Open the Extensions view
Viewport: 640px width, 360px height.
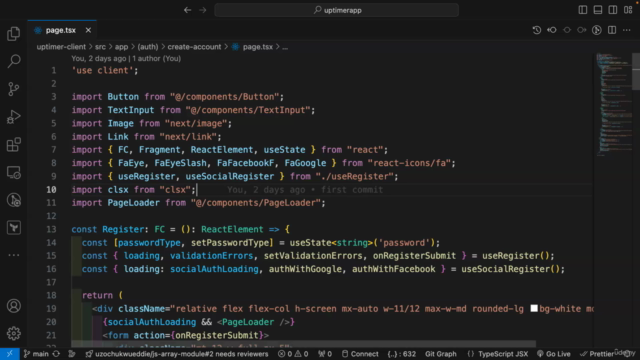tap(13, 144)
